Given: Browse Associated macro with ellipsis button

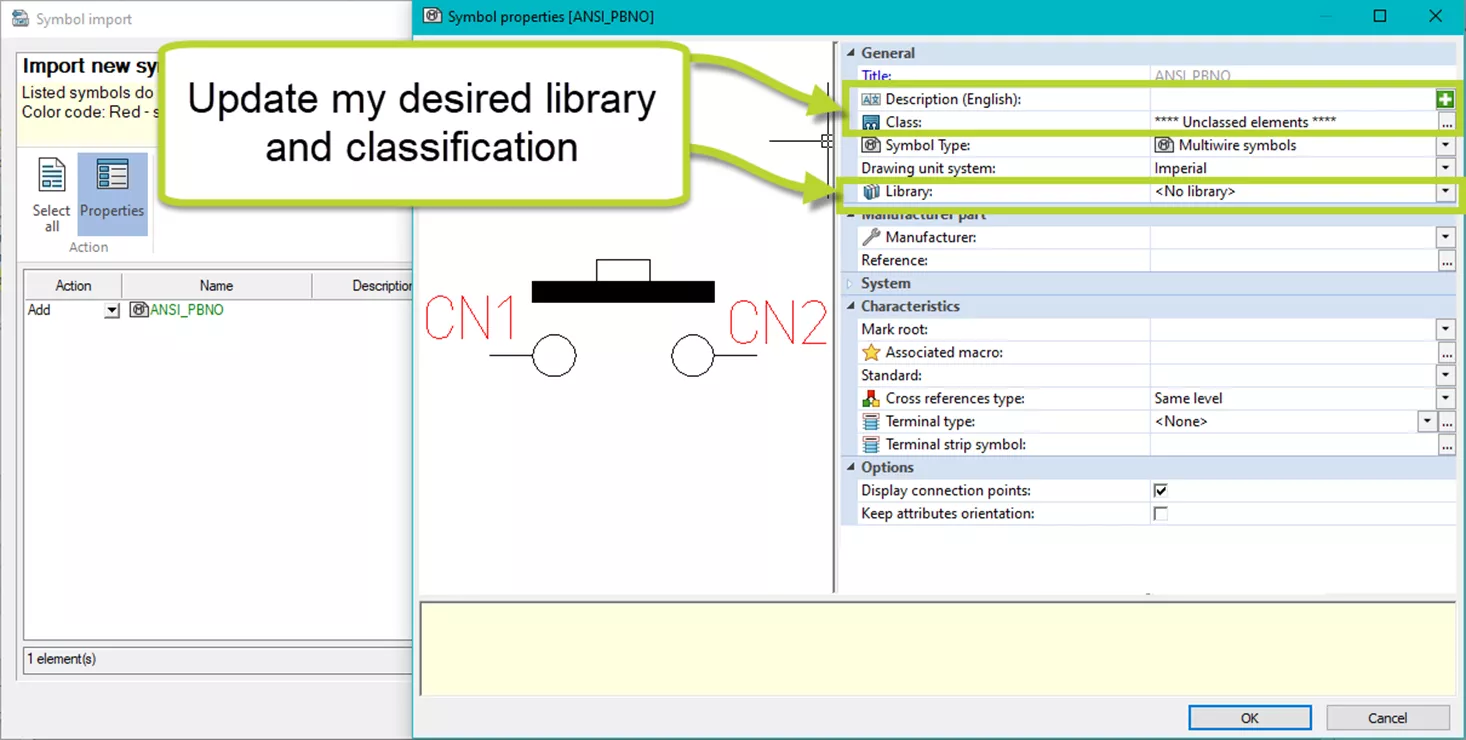Looking at the screenshot, I should coord(1446,352).
